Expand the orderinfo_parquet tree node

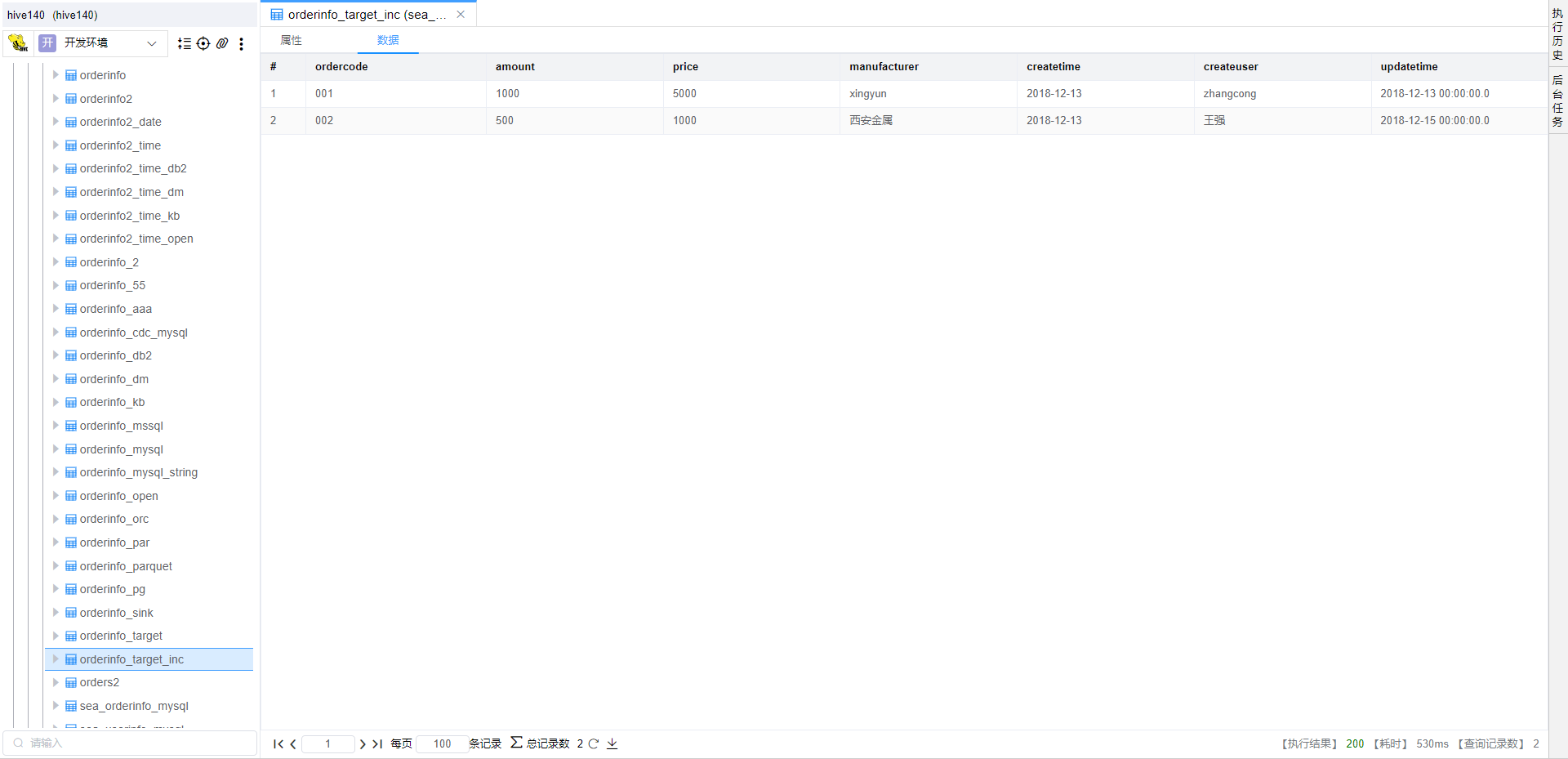point(56,566)
